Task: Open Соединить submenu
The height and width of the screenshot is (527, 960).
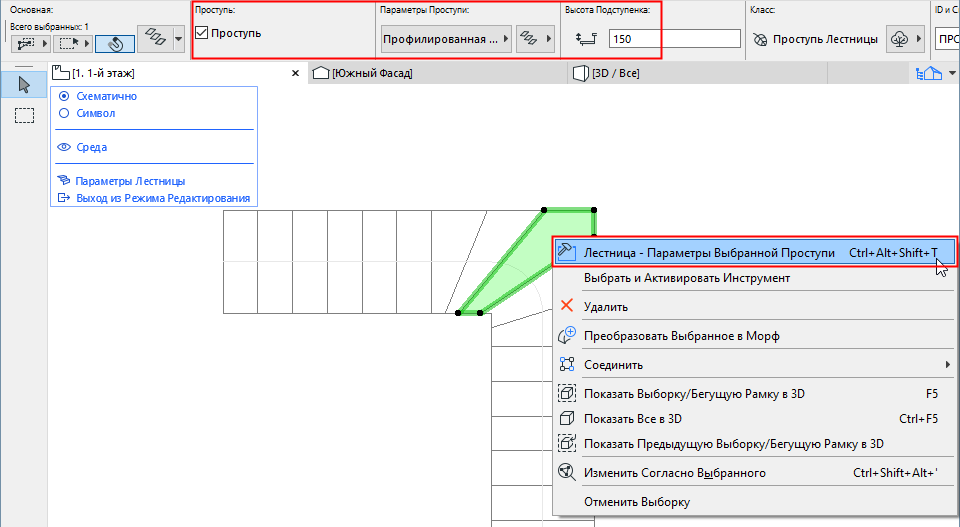Action: point(754,365)
